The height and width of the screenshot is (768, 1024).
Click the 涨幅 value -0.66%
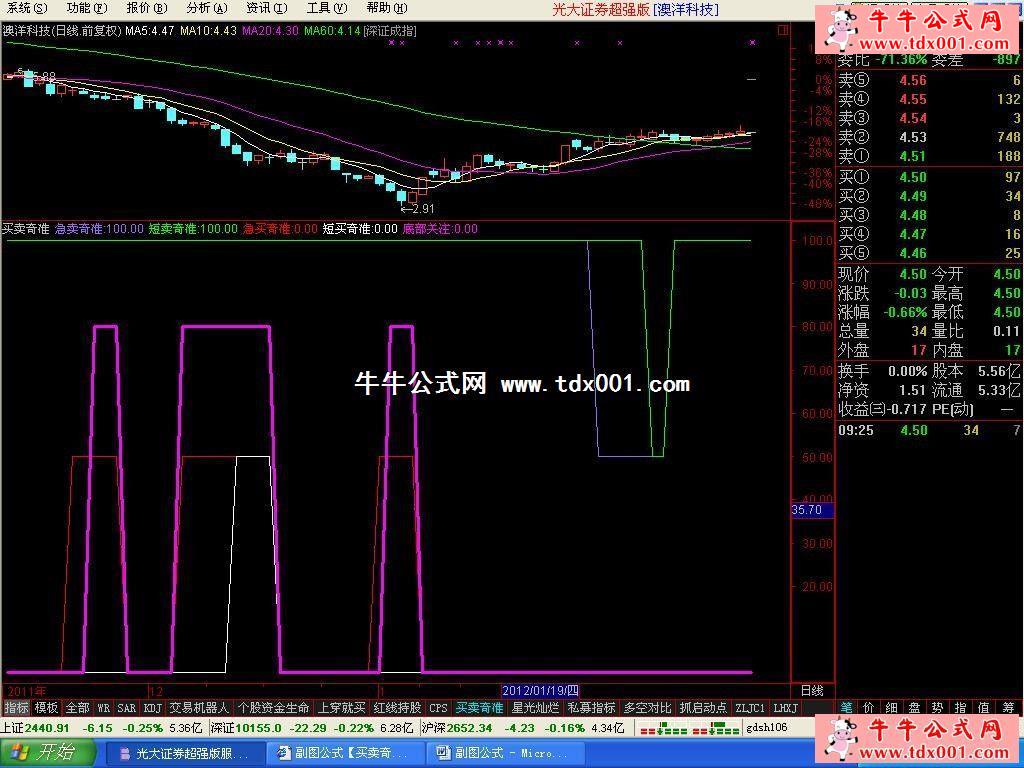(x=905, y=312)
